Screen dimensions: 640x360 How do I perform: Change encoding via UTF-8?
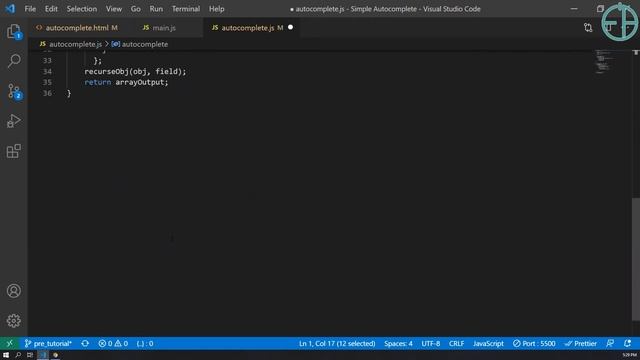[431, 343]
